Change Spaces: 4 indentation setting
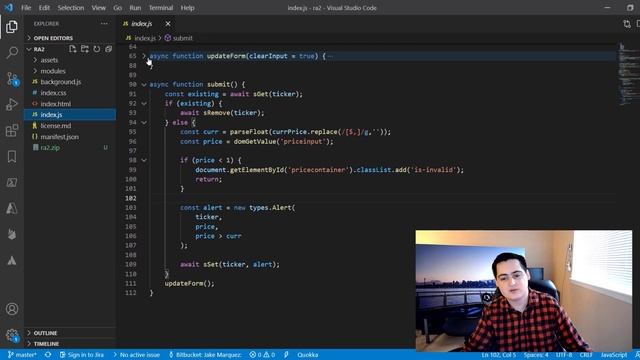This screenshot has height=360, width=640. (x=536, y=355)
